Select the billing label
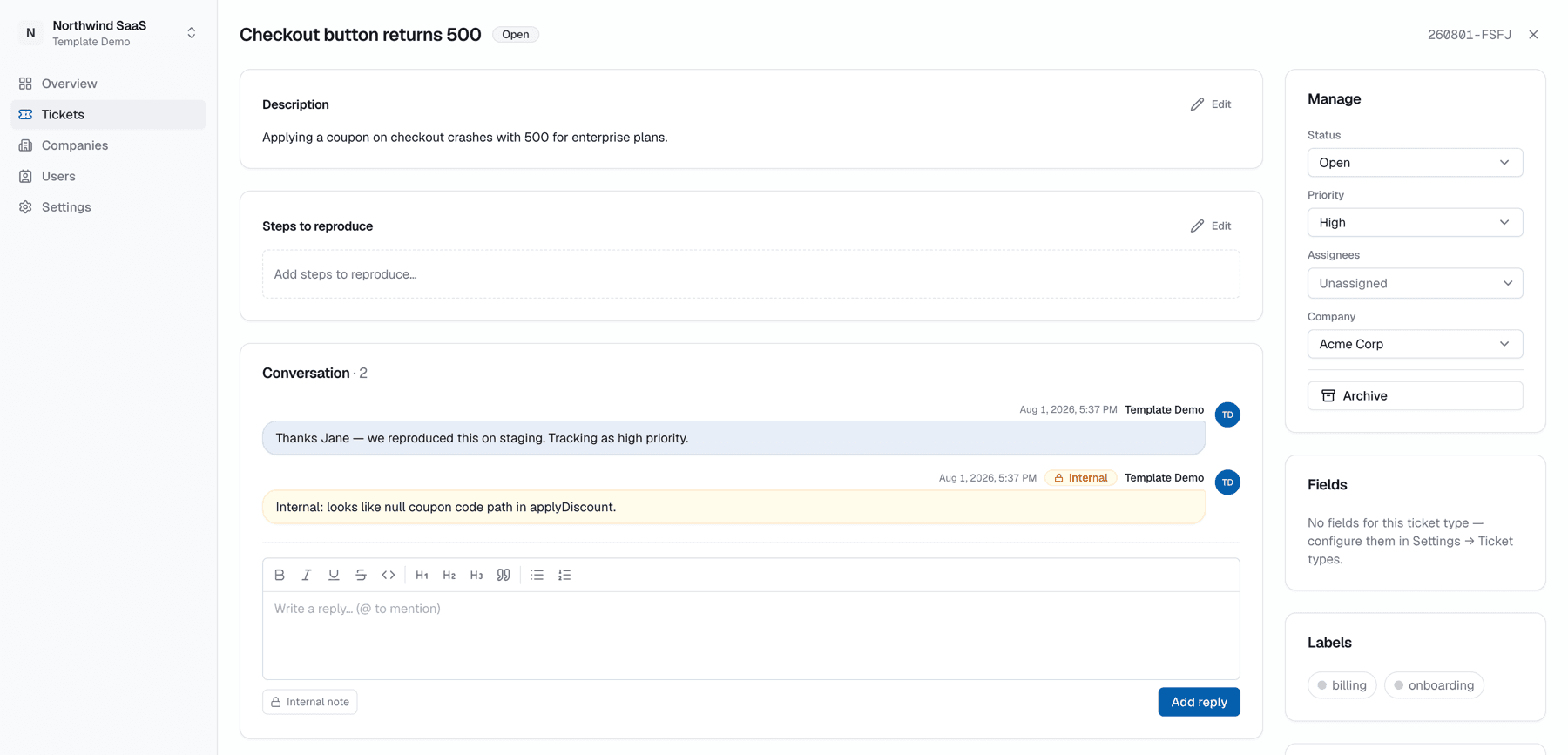 coord(1342,685)
